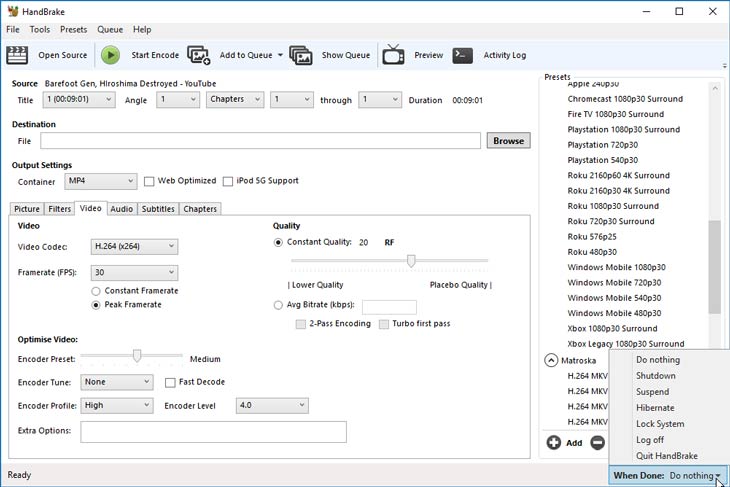Switch to the Picture tab
The width and height of the screenshot is (730, 487).
coord(27,209)
